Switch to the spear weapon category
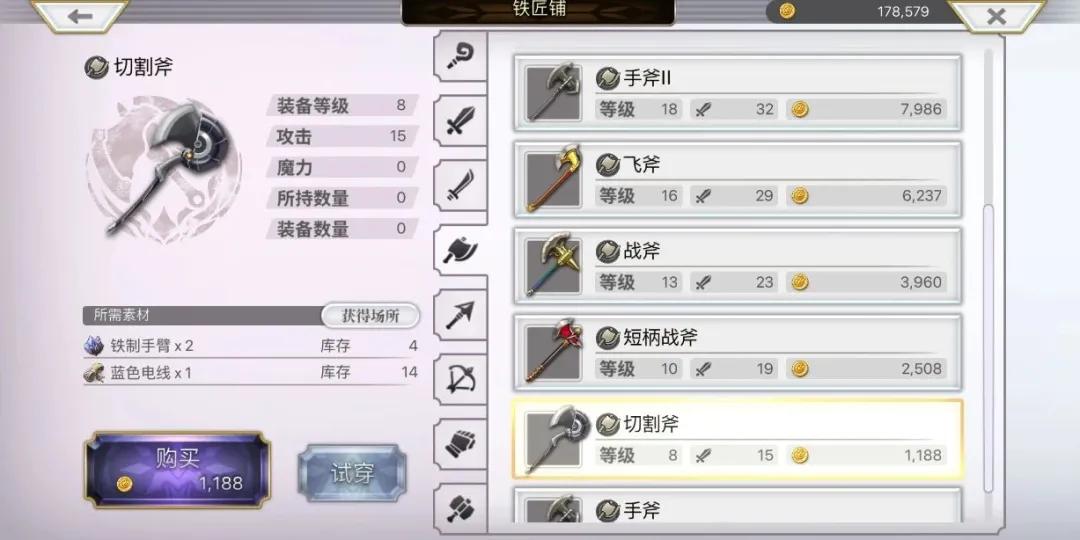 click(460, 315)
